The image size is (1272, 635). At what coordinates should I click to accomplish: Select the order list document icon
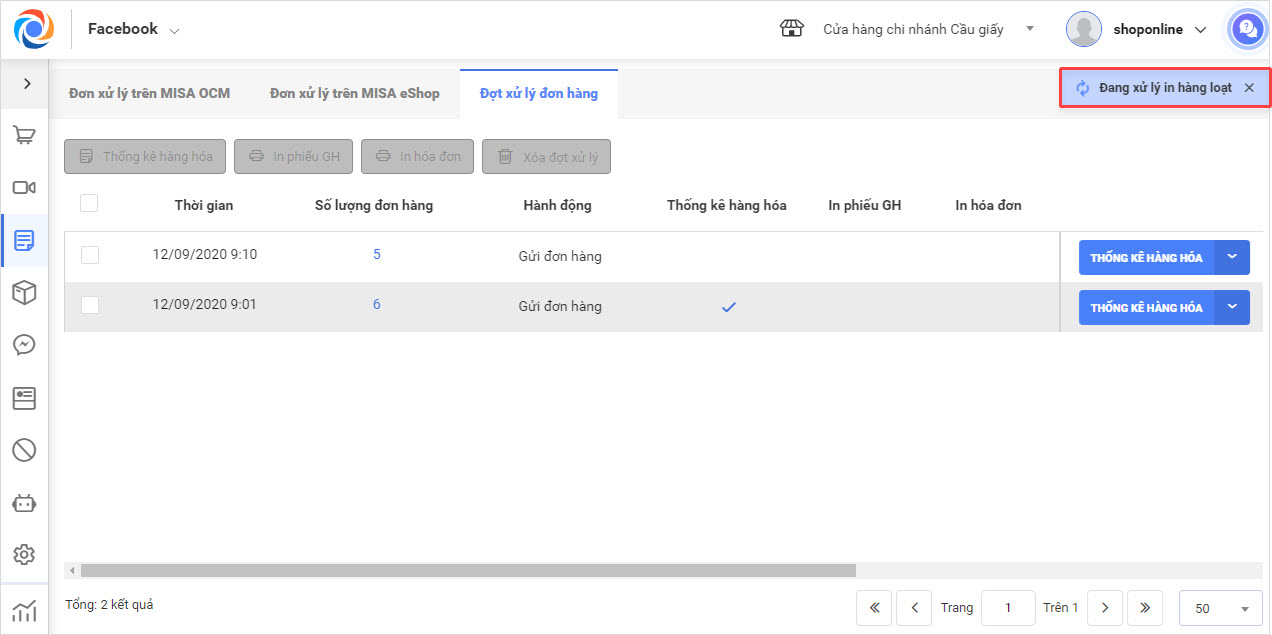click(x=24, y=240)
